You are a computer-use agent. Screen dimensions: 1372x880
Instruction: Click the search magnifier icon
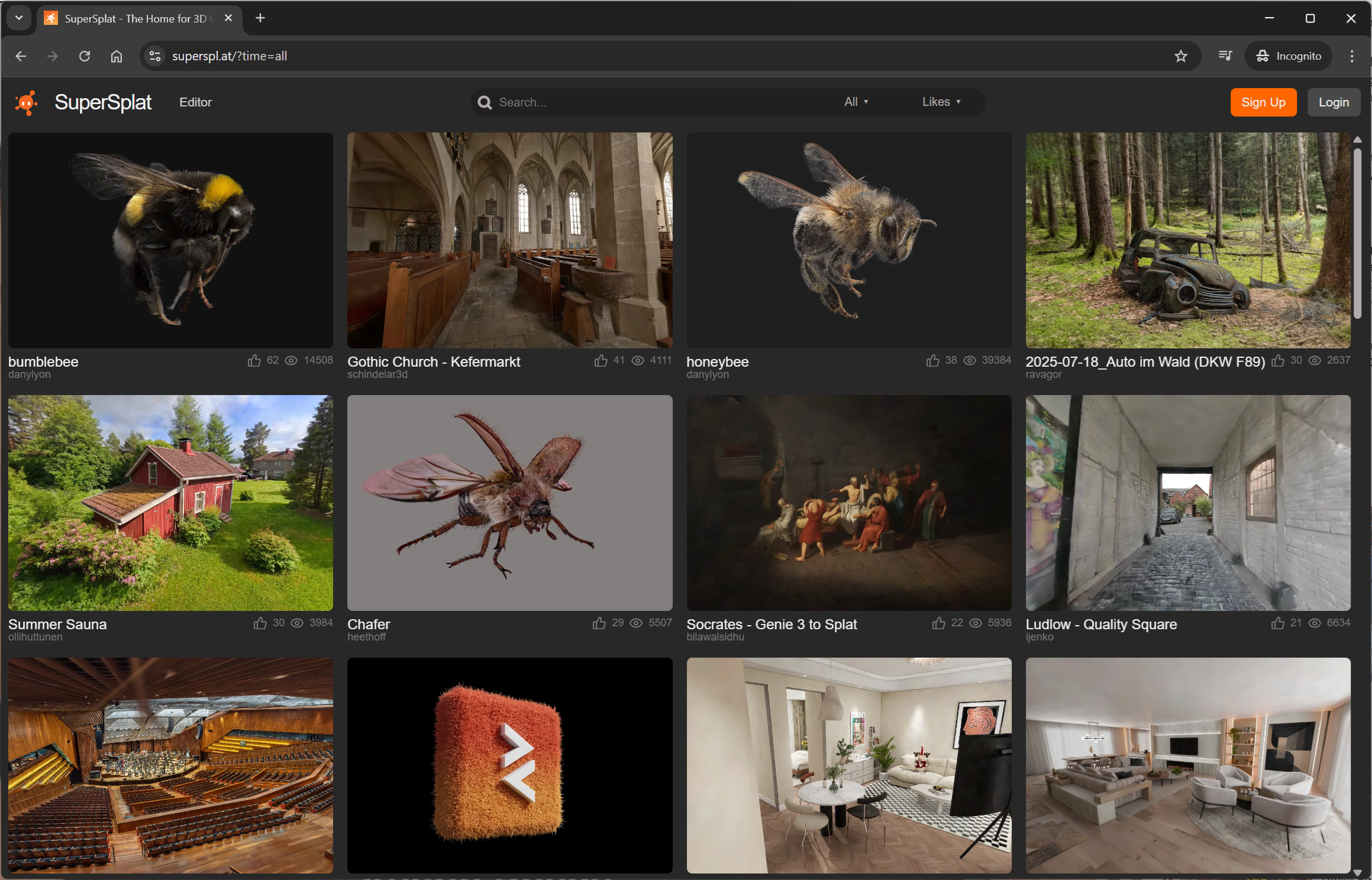tap(485, 103)
